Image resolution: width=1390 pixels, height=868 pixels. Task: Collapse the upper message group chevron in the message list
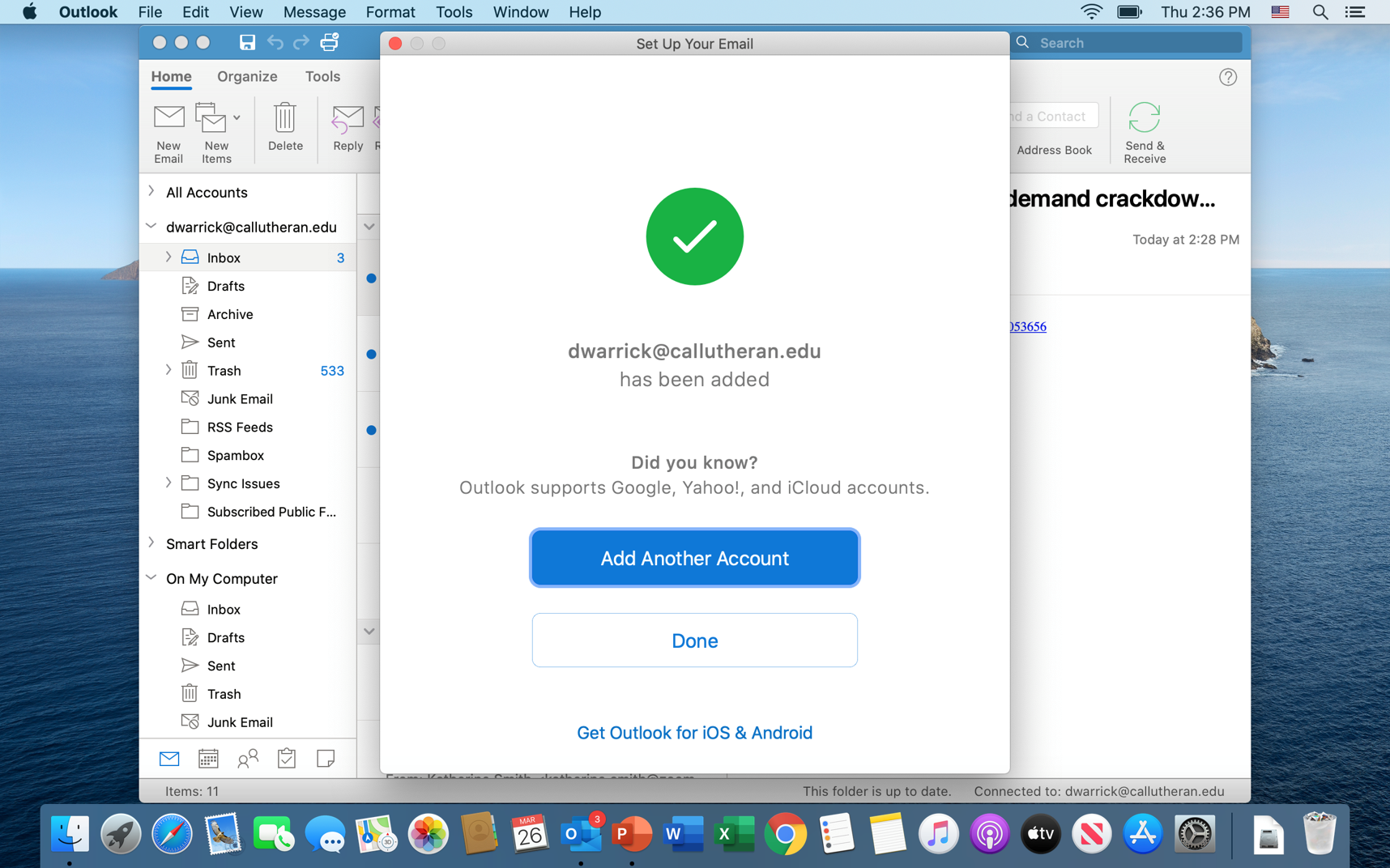pos(369,227)
